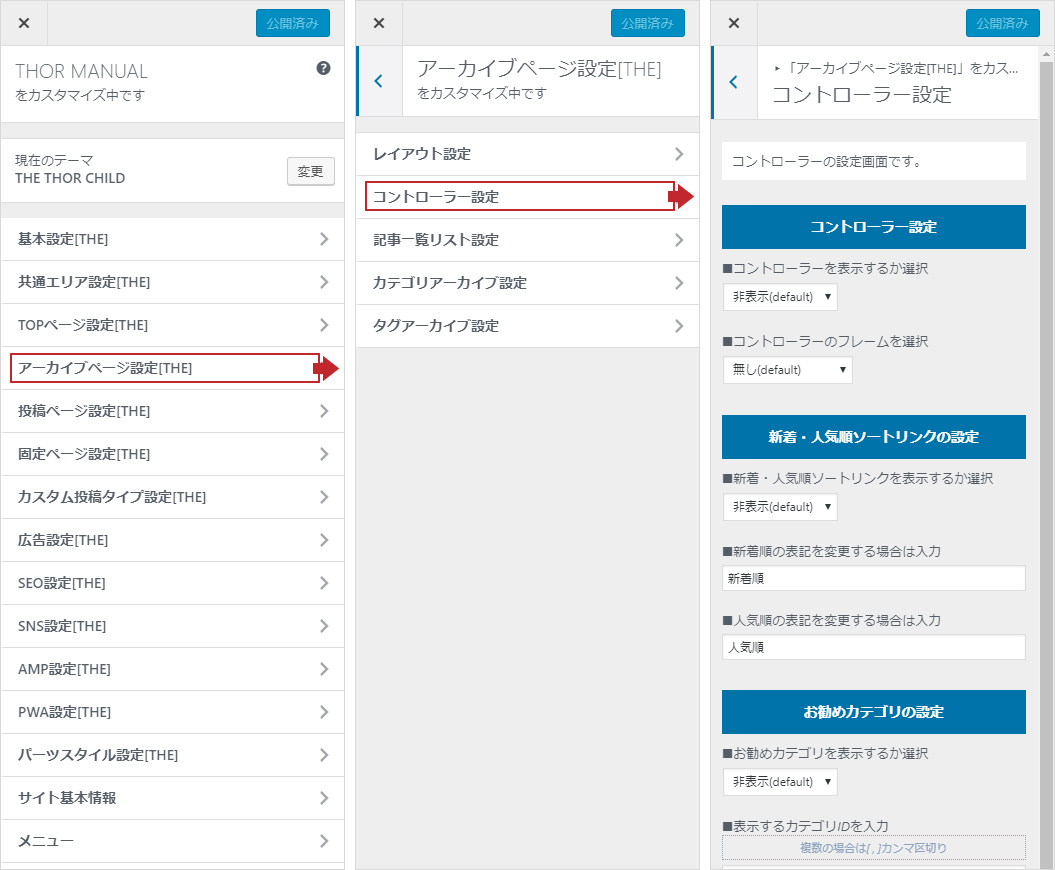1055x870 pixels.
Task: Close the THOR MANUAL customizer panel
Action: (x=24, y=23)
